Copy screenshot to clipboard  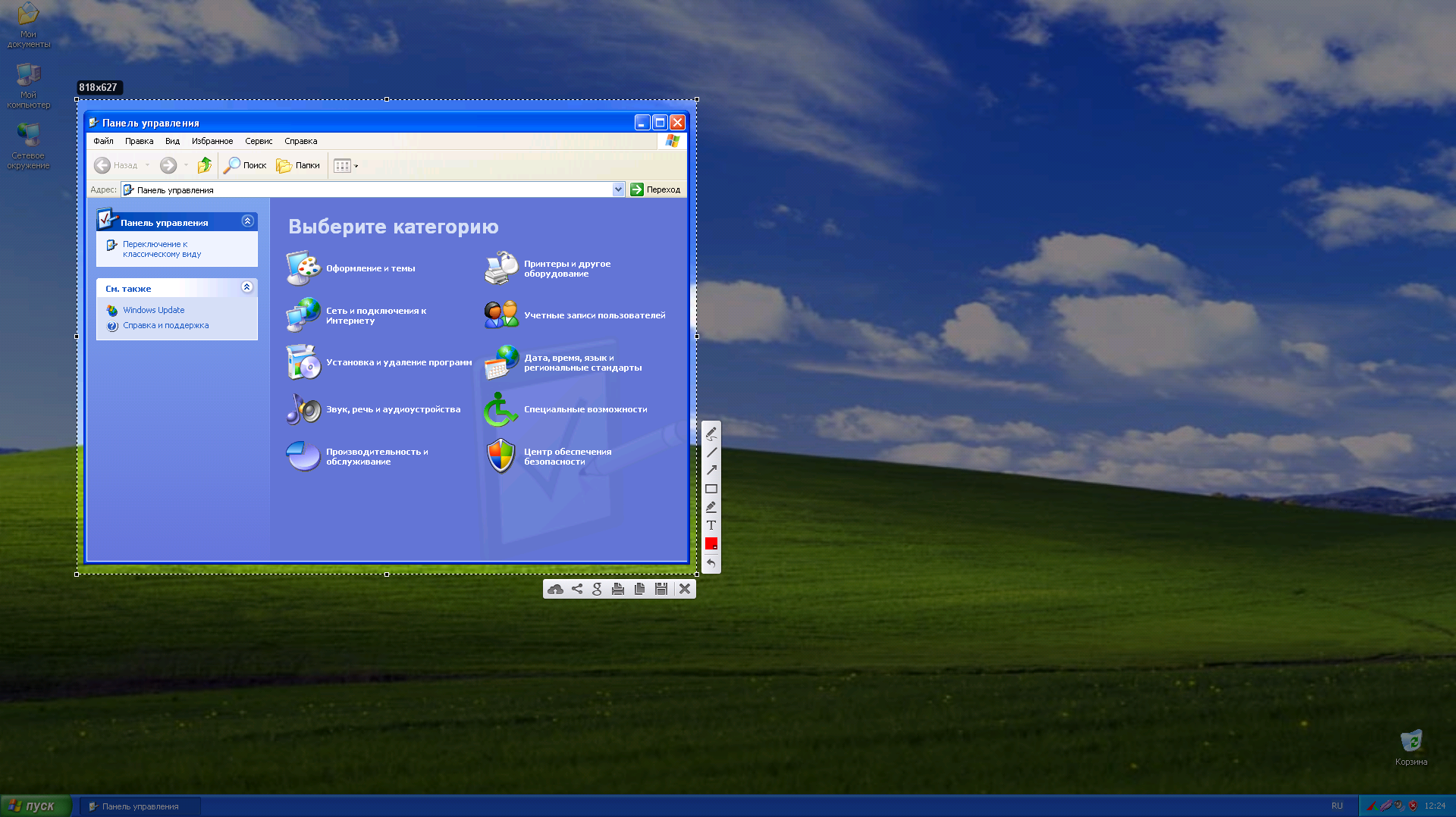pos(639,589)
